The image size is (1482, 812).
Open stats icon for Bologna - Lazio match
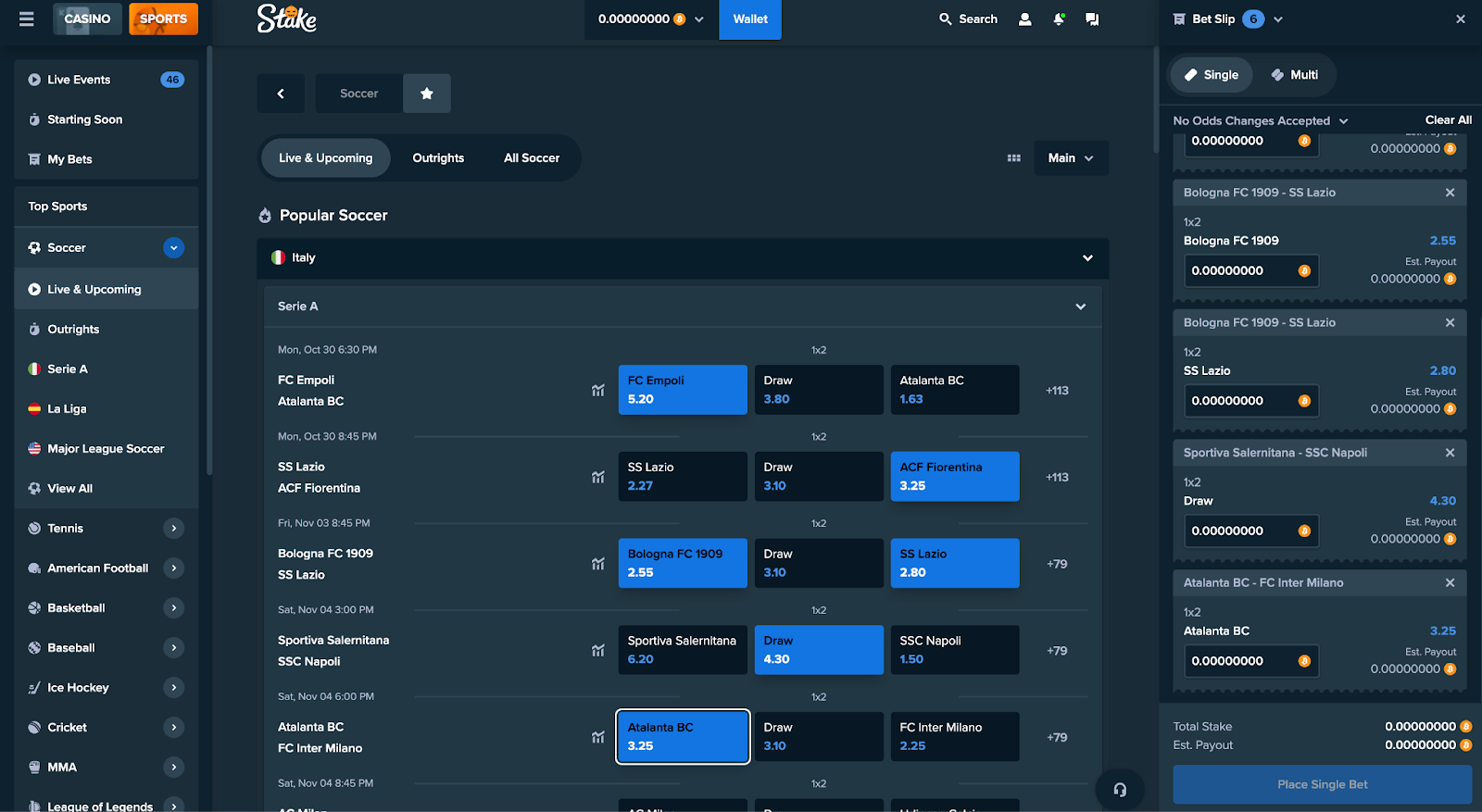(x=598, y=564)
